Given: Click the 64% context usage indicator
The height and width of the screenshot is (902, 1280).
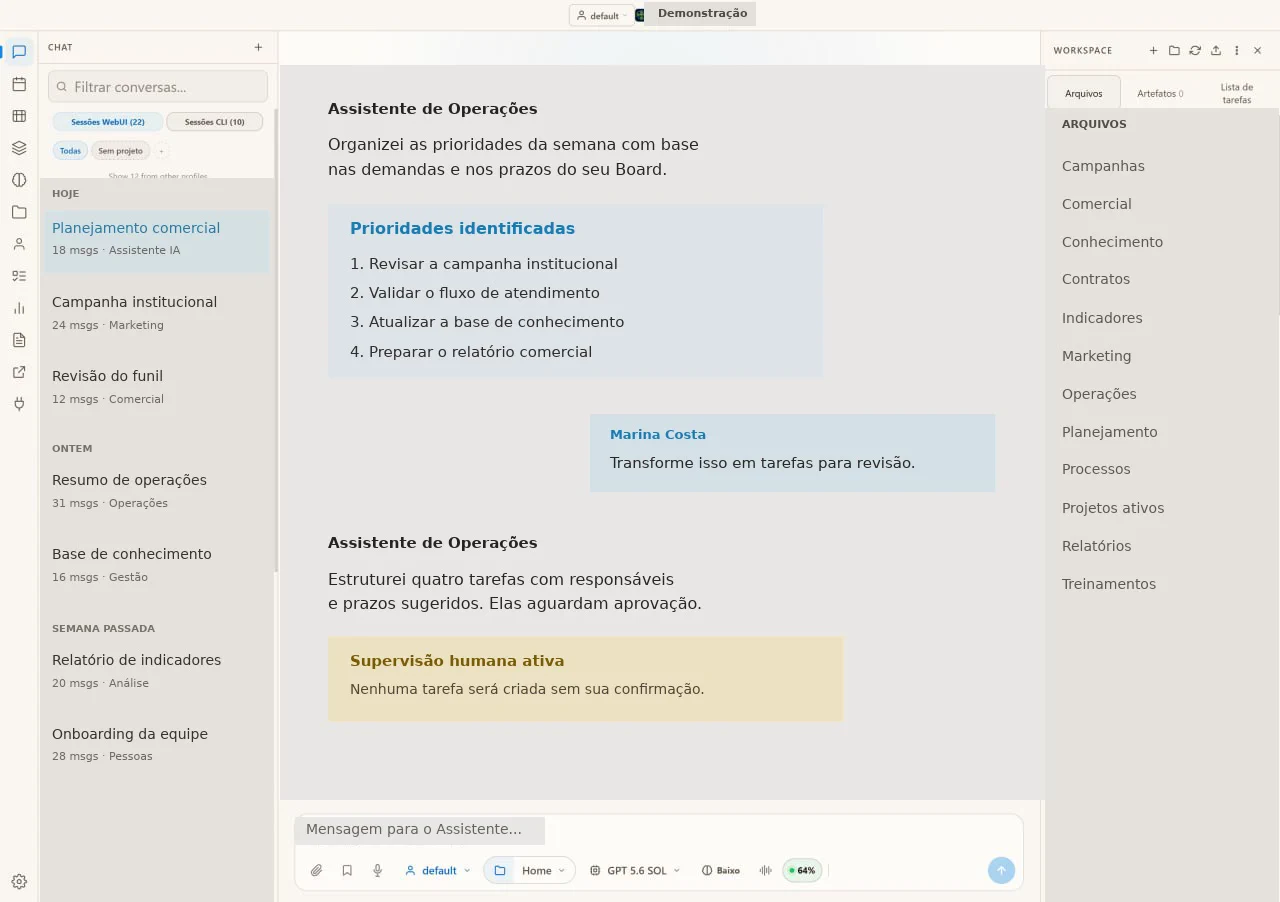Looking at the screenshot, I should [802, 870].
